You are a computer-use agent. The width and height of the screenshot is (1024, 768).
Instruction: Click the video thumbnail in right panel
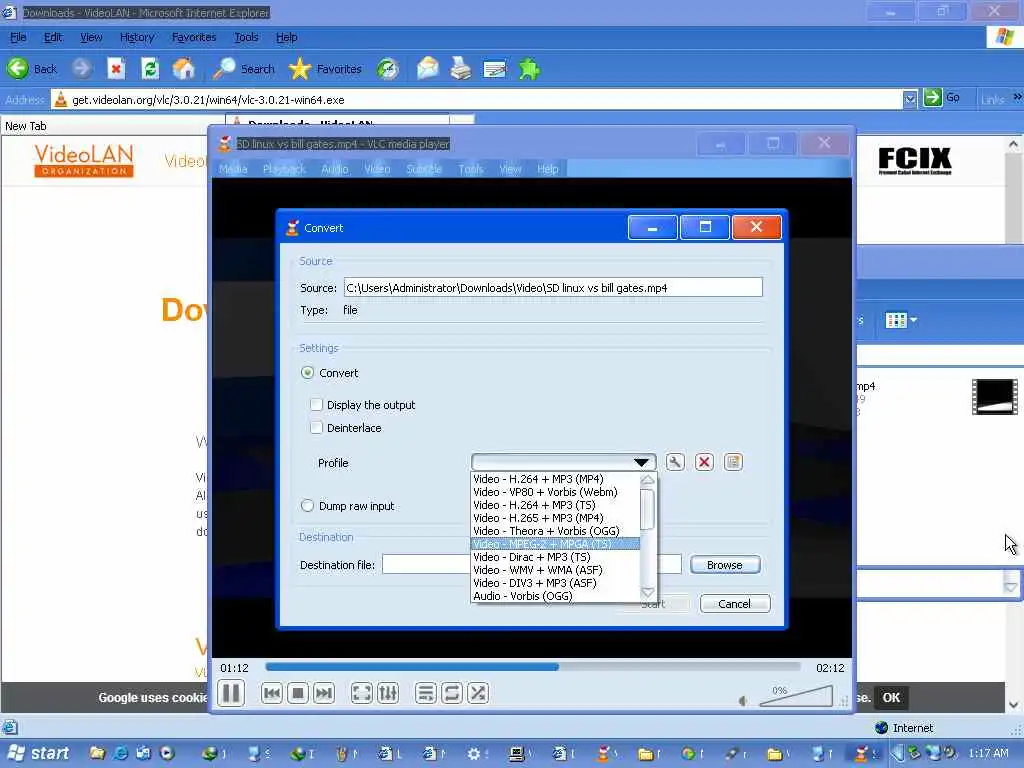coord(994,396)
